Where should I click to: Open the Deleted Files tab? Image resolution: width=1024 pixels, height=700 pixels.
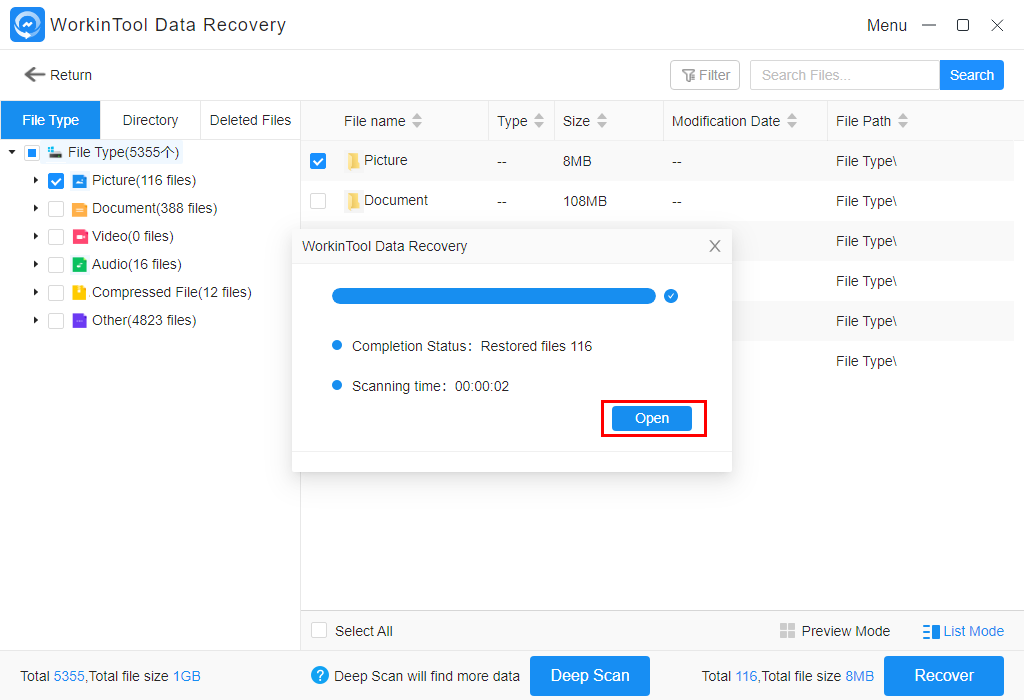(250, 120)
